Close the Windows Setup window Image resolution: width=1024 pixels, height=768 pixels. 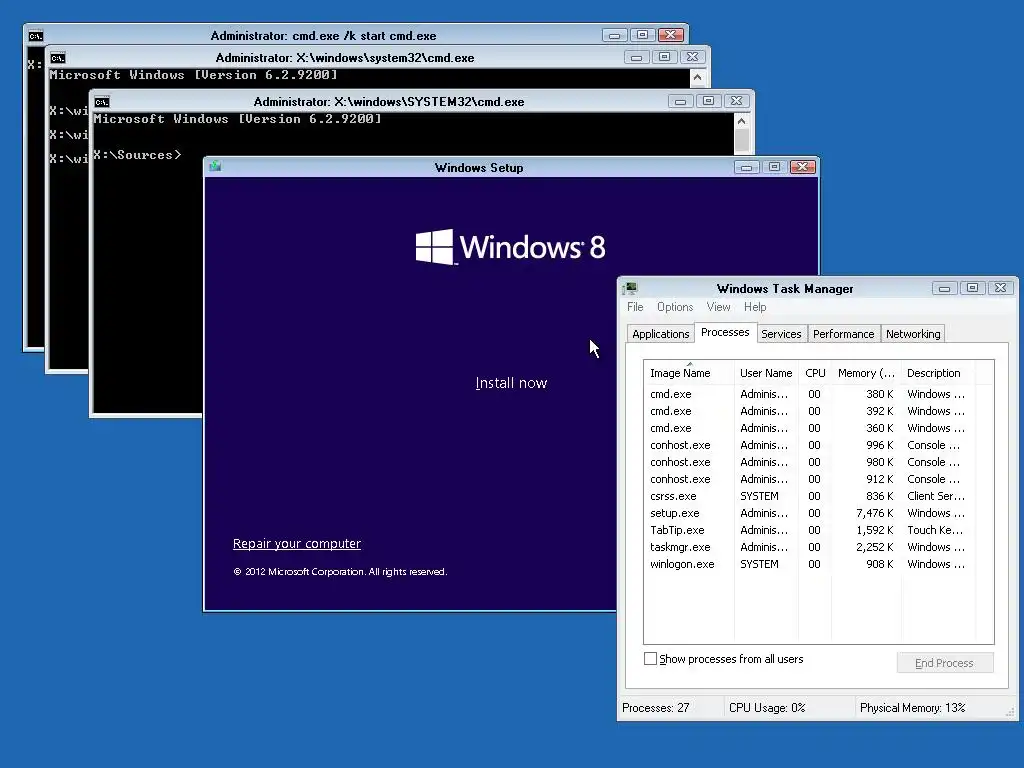tap(803, 167)
